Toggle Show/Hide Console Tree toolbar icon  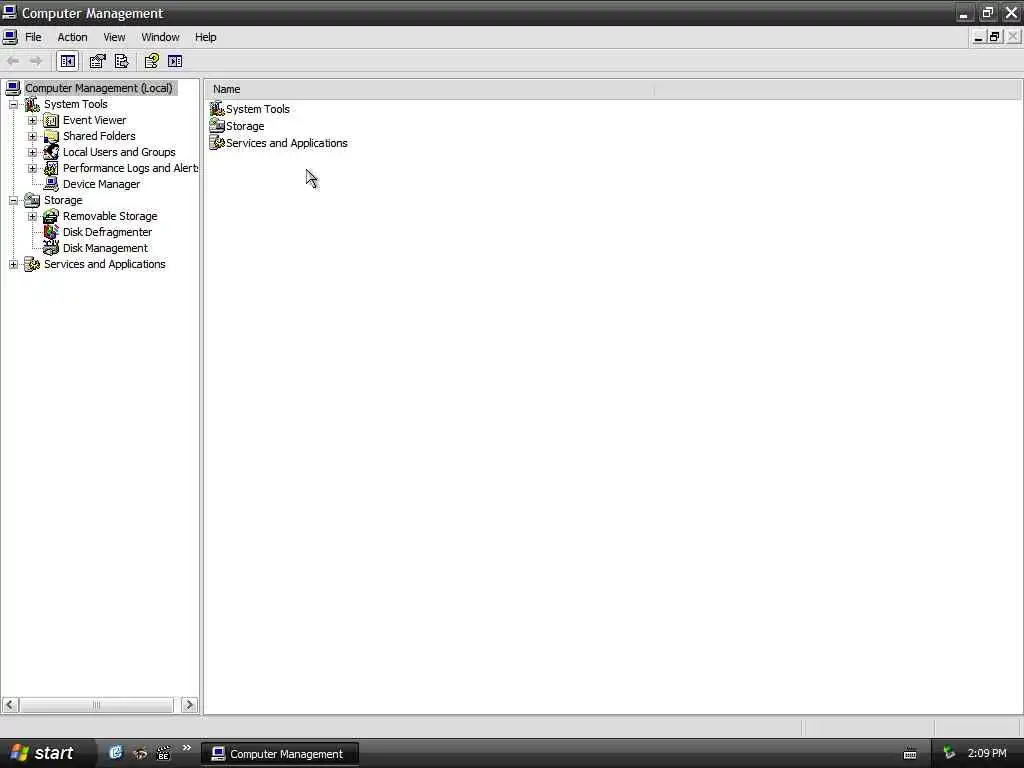pyautogui.click(x=67, y=61)
